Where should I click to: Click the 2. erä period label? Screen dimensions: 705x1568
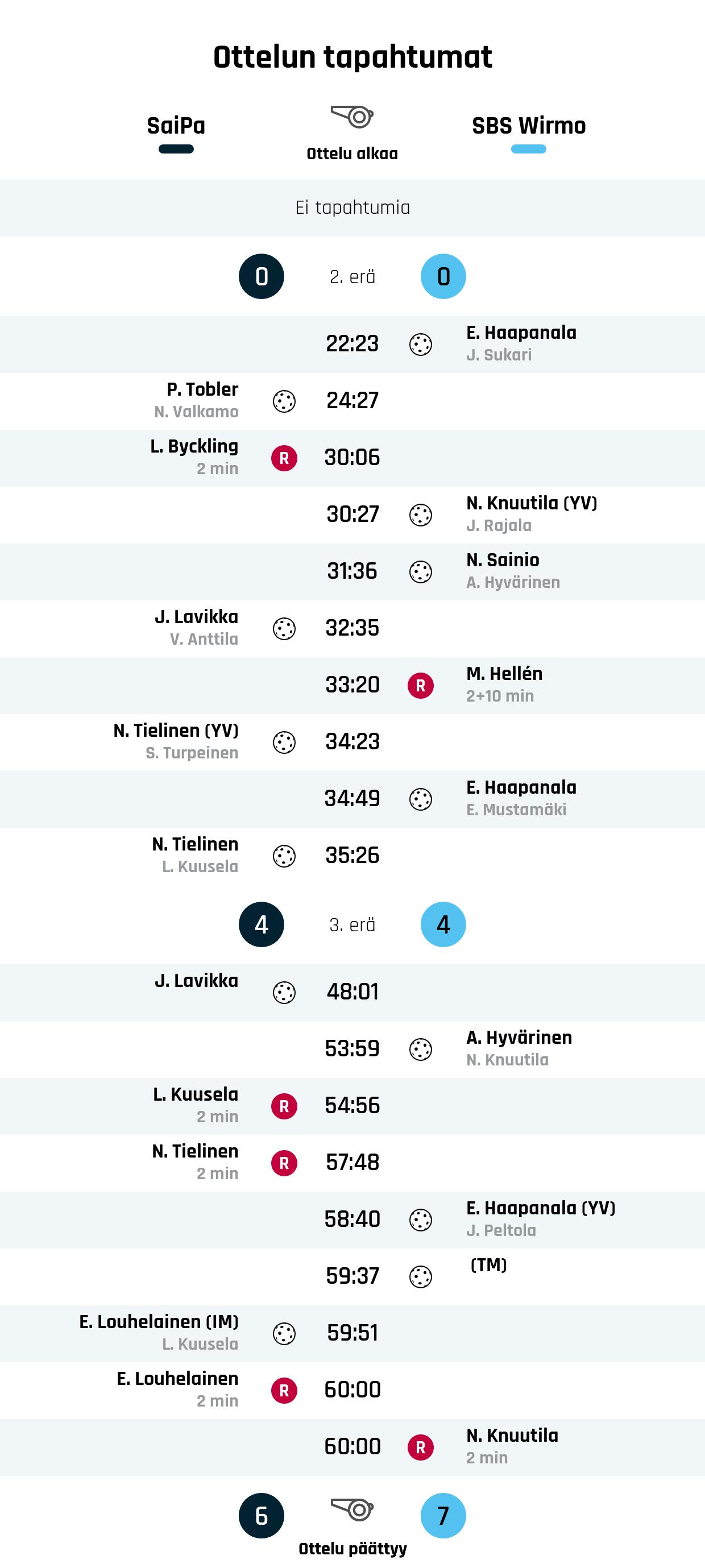352,277
